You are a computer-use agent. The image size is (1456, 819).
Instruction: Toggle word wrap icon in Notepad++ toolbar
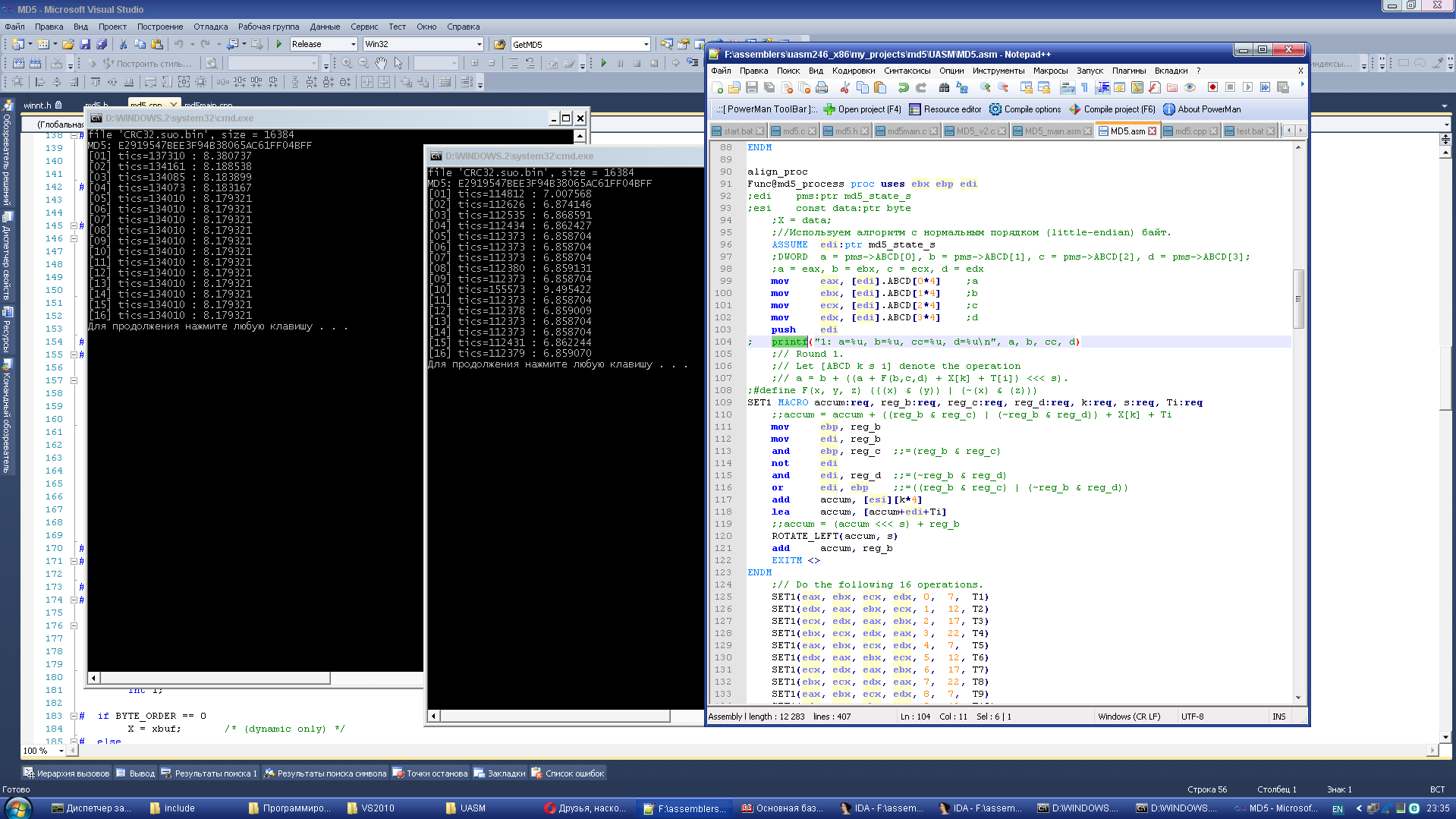(x=1068, y=88)
